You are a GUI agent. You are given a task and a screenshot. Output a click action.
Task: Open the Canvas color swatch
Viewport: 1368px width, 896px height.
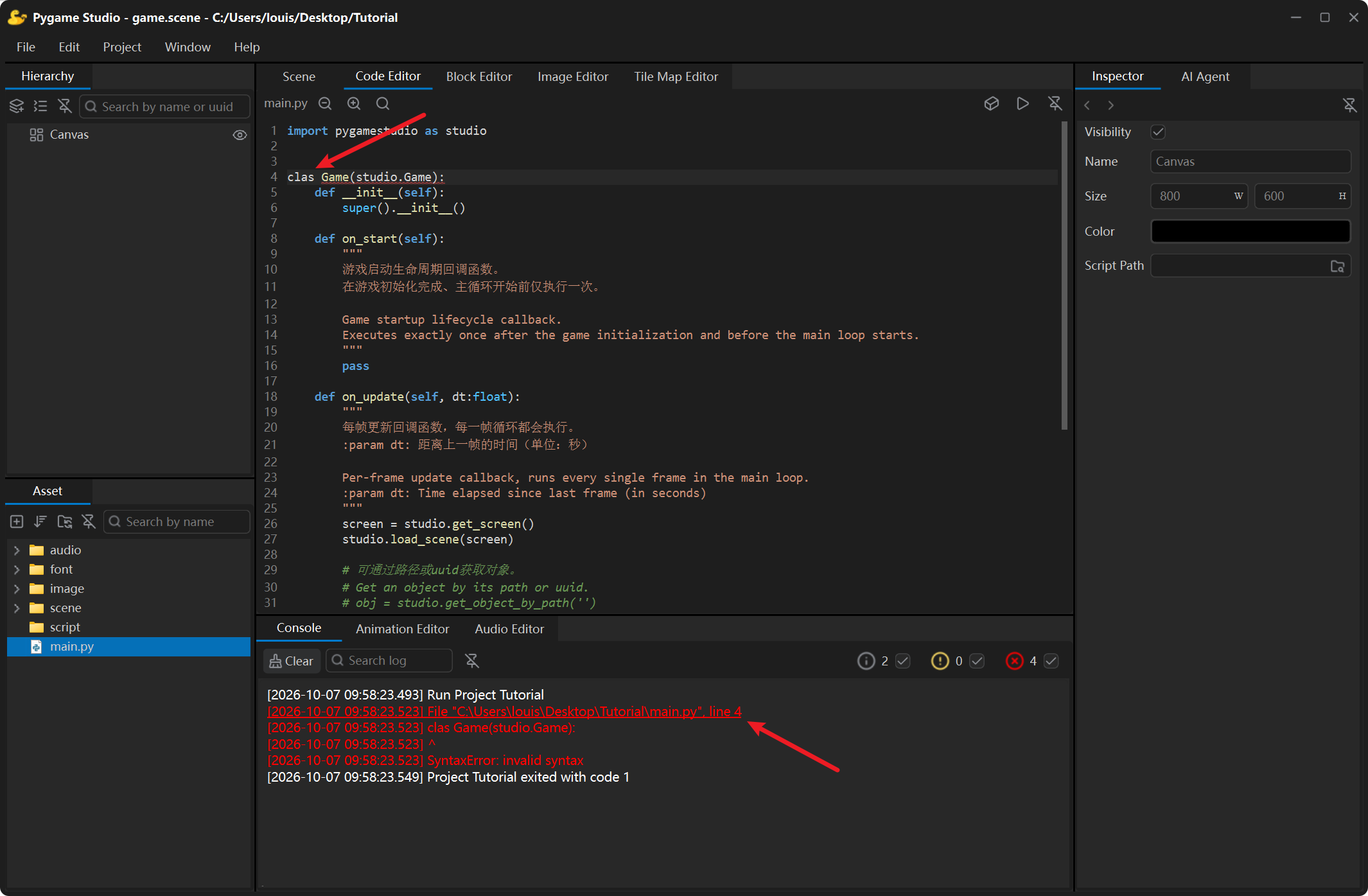(x=1250, y=231)
